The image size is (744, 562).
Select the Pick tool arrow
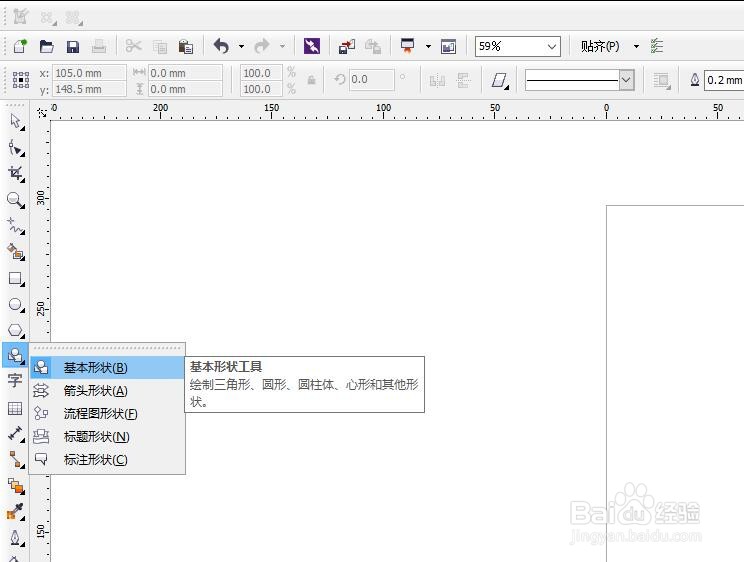pos(16,122)
